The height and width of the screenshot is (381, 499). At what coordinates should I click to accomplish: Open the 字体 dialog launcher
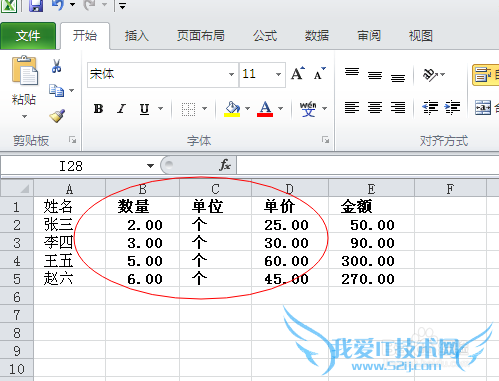[x=326, y=140]
